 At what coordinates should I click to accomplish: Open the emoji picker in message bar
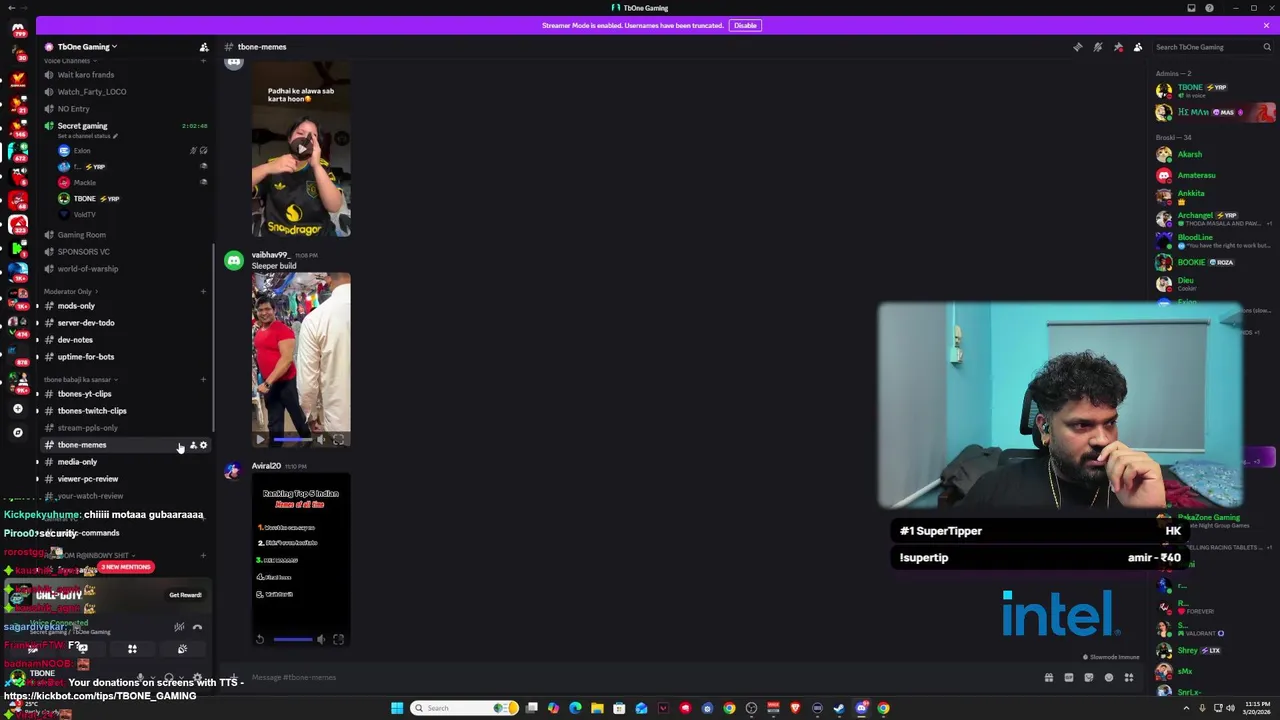1109,678
